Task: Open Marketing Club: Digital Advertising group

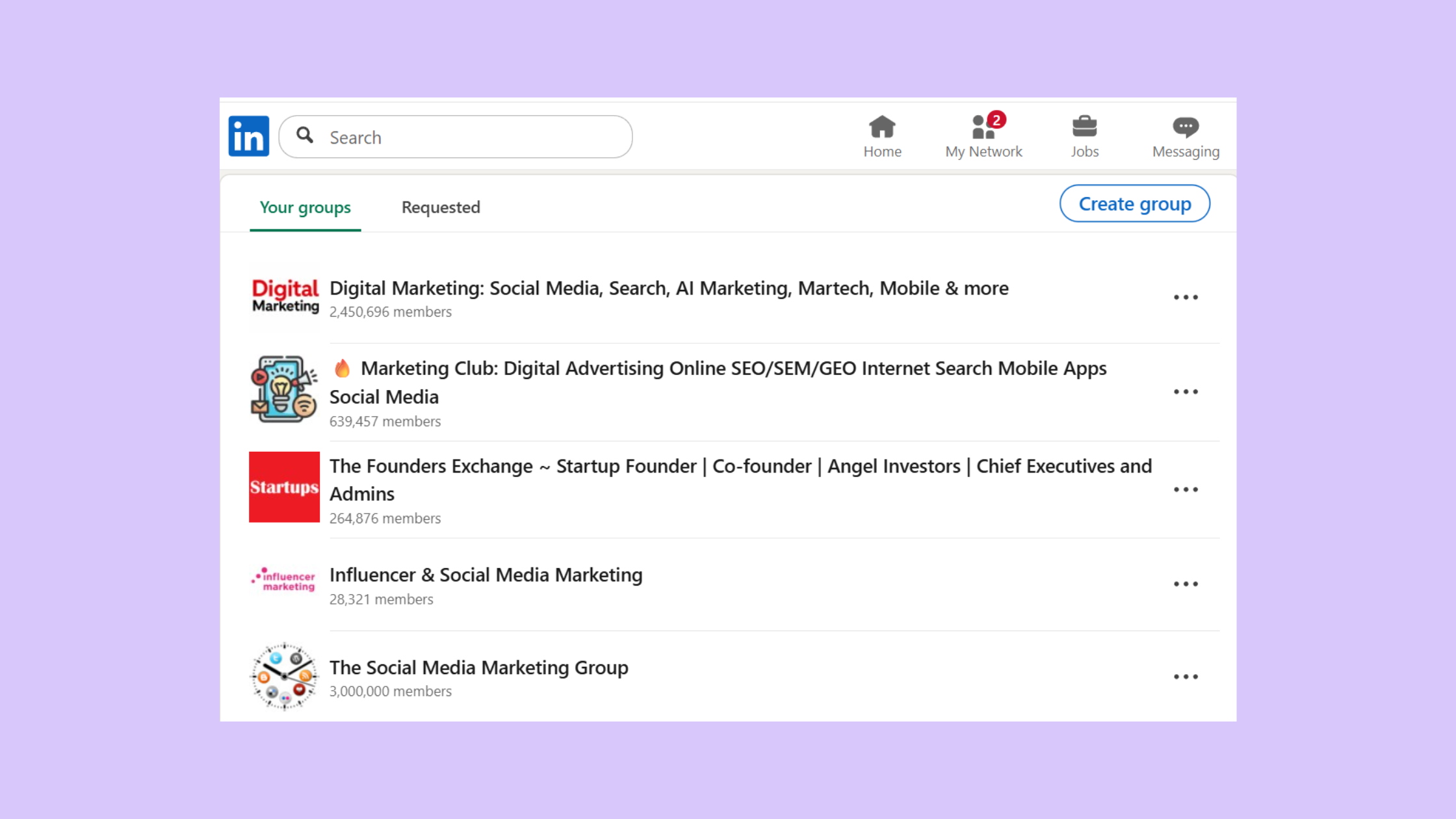Action: click(718, 382)
